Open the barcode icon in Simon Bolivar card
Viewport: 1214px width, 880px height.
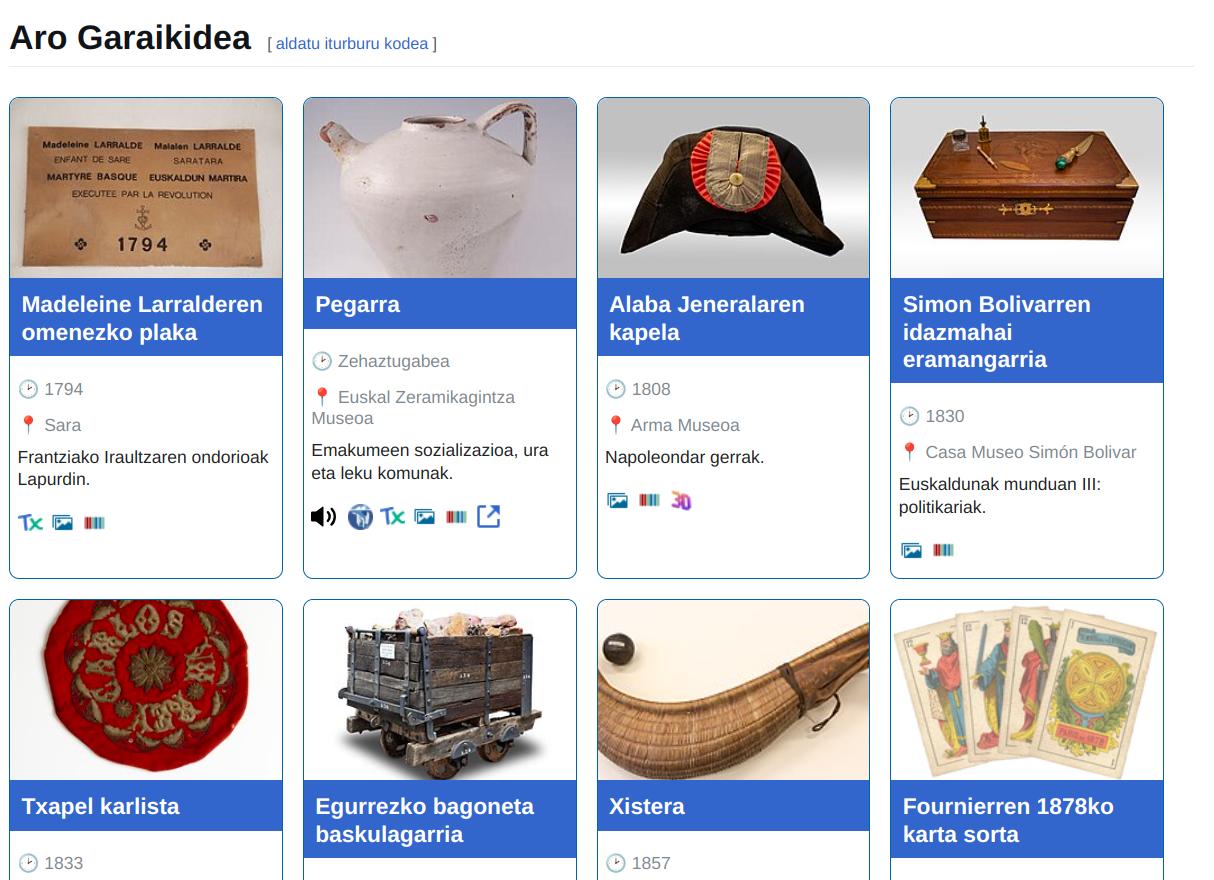(x=943, y=550)
